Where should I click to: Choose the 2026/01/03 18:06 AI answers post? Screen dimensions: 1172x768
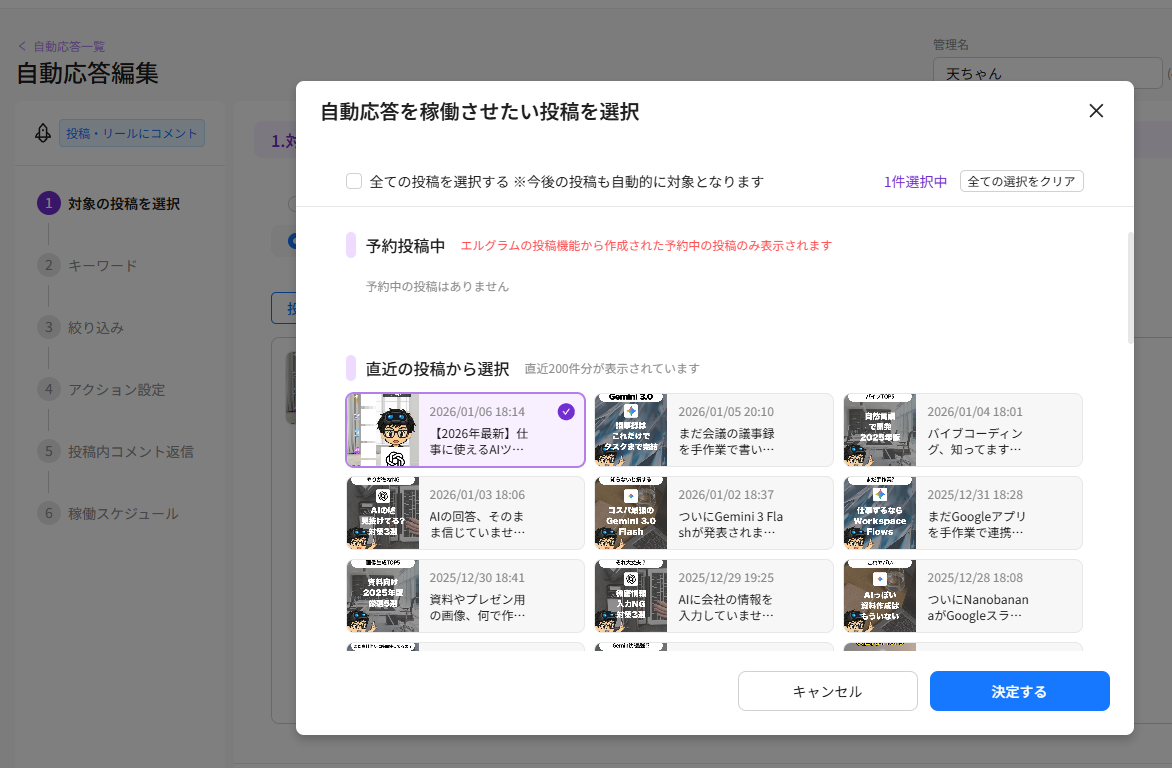(x=465, y=513)
